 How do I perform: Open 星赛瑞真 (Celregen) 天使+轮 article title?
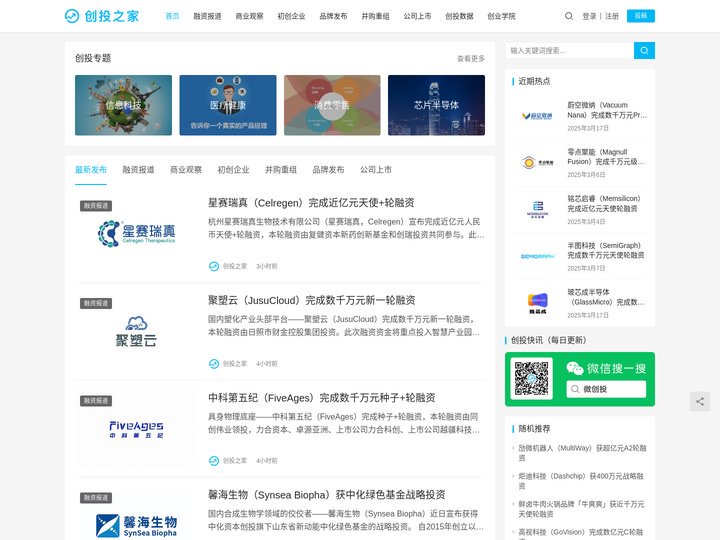311,203
